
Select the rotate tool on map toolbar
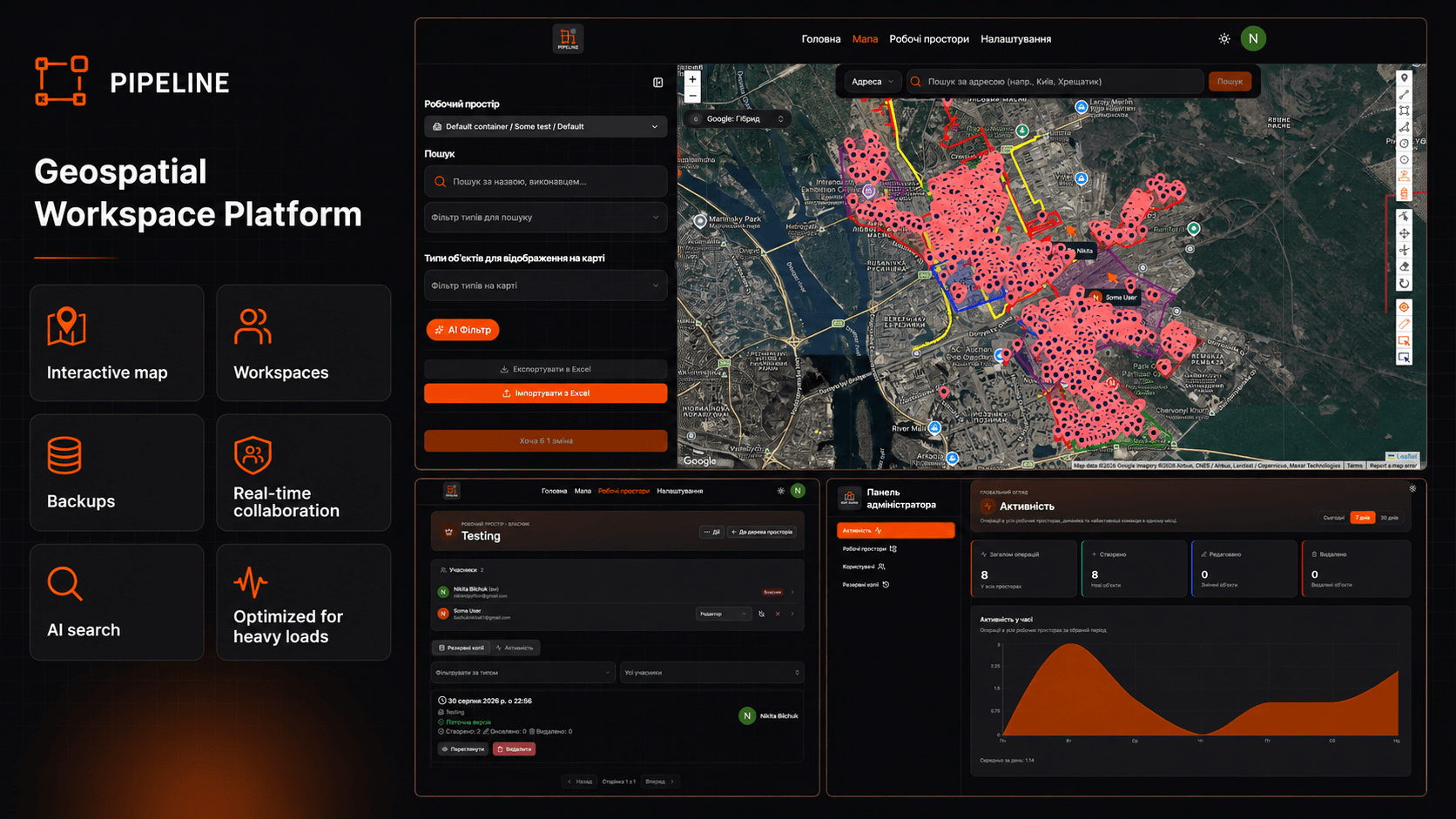tap(1404, 283)
